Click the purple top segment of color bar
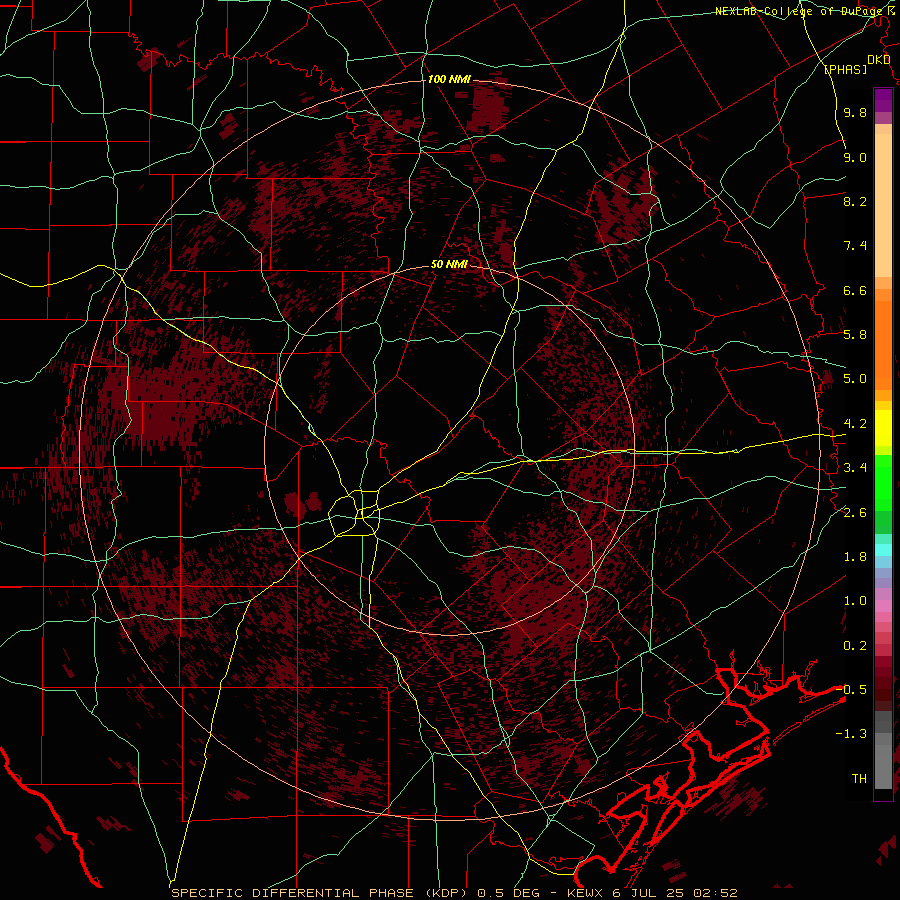Image resolution: width=900 pixels, height=900 pixels. (883, 100)
